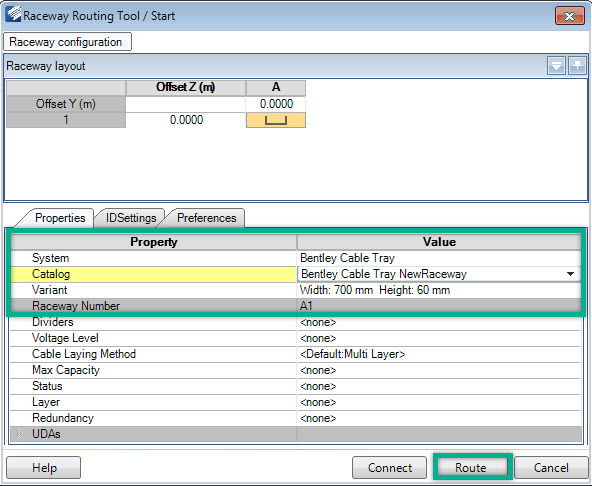Select row header 1 in layout grid
Image resolution: width=592 pixels, height=486 pixels.
coord(66,120)
